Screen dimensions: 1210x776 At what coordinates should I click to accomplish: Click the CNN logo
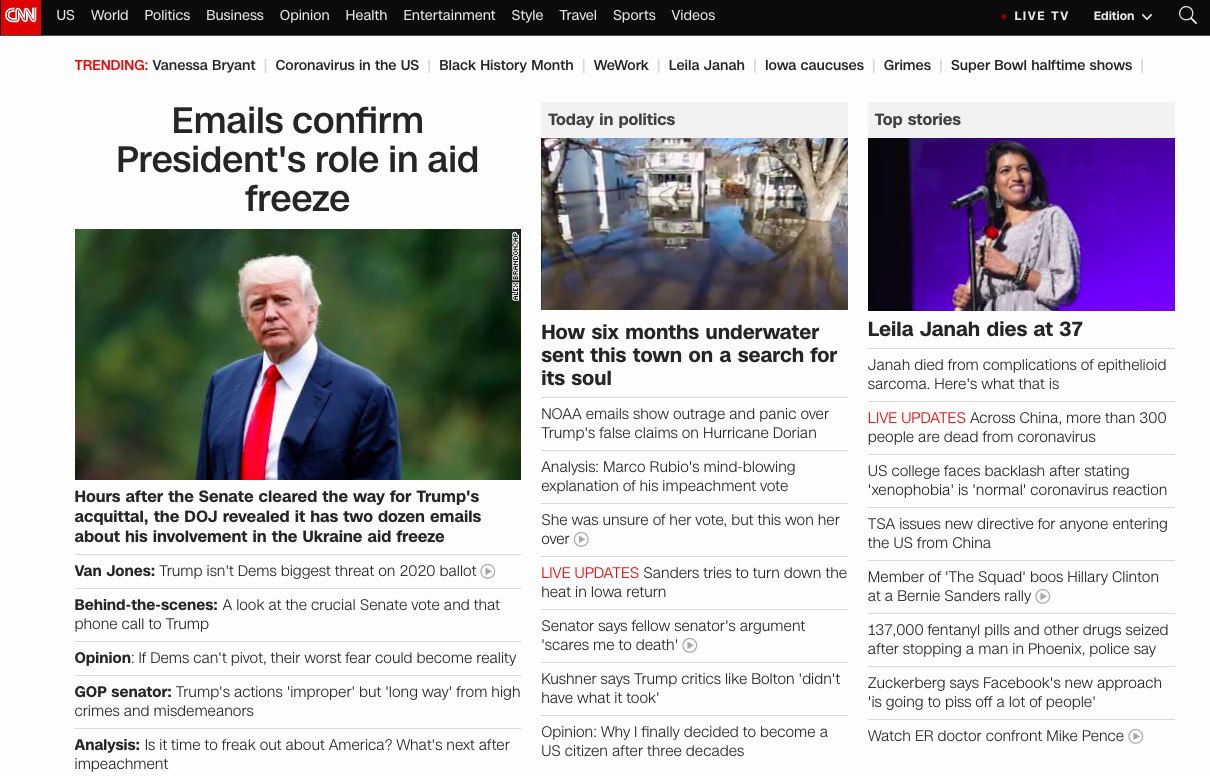pos(21,16)
